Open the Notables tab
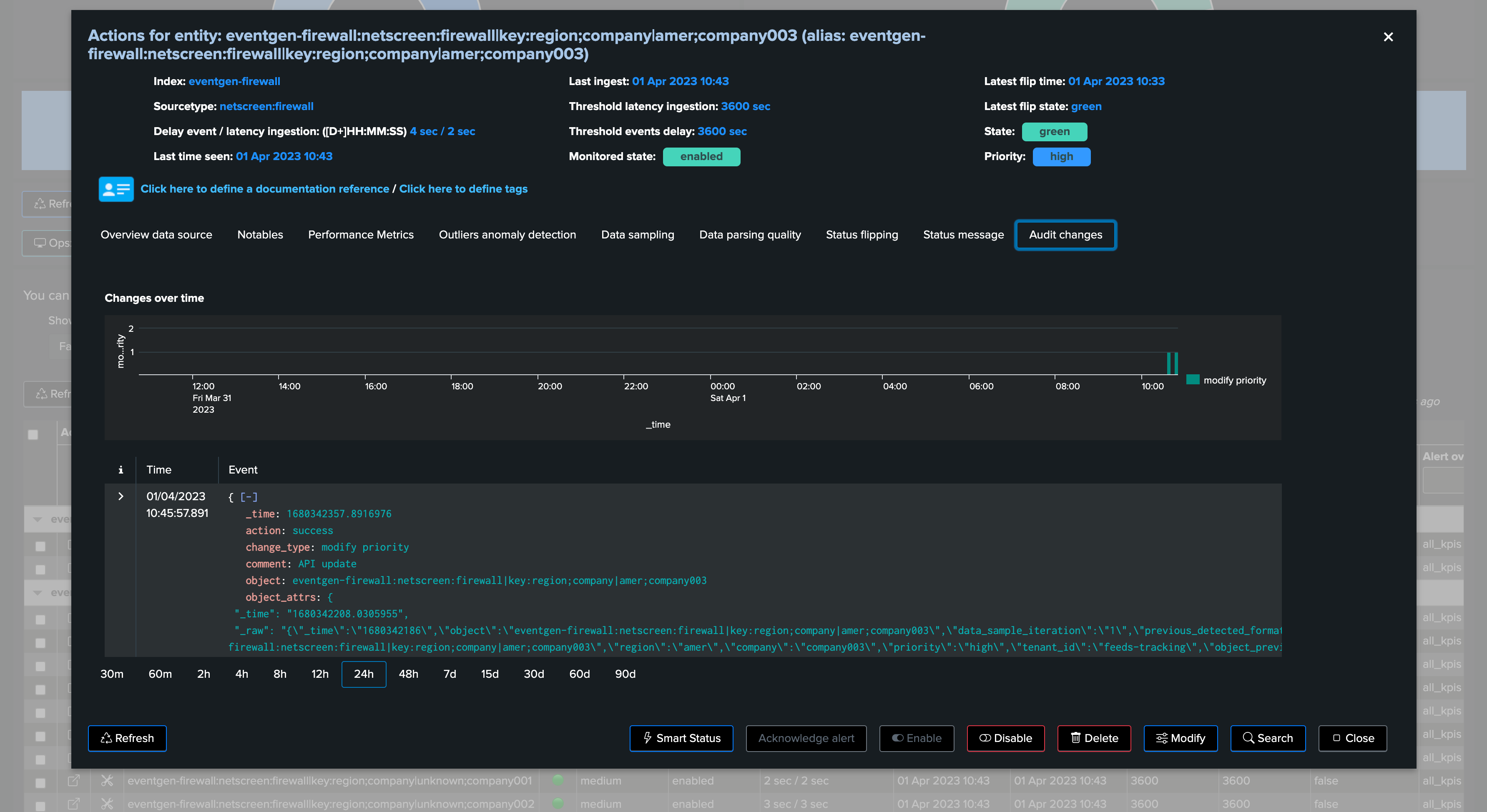This screenshot has height=812, width=1487. (260, 235)
